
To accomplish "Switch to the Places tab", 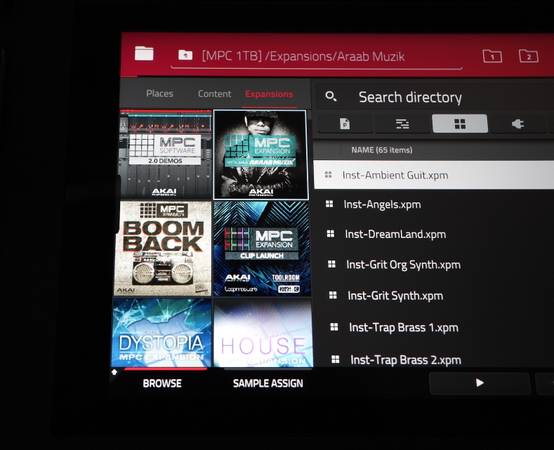I will click(x=160, y=94).
